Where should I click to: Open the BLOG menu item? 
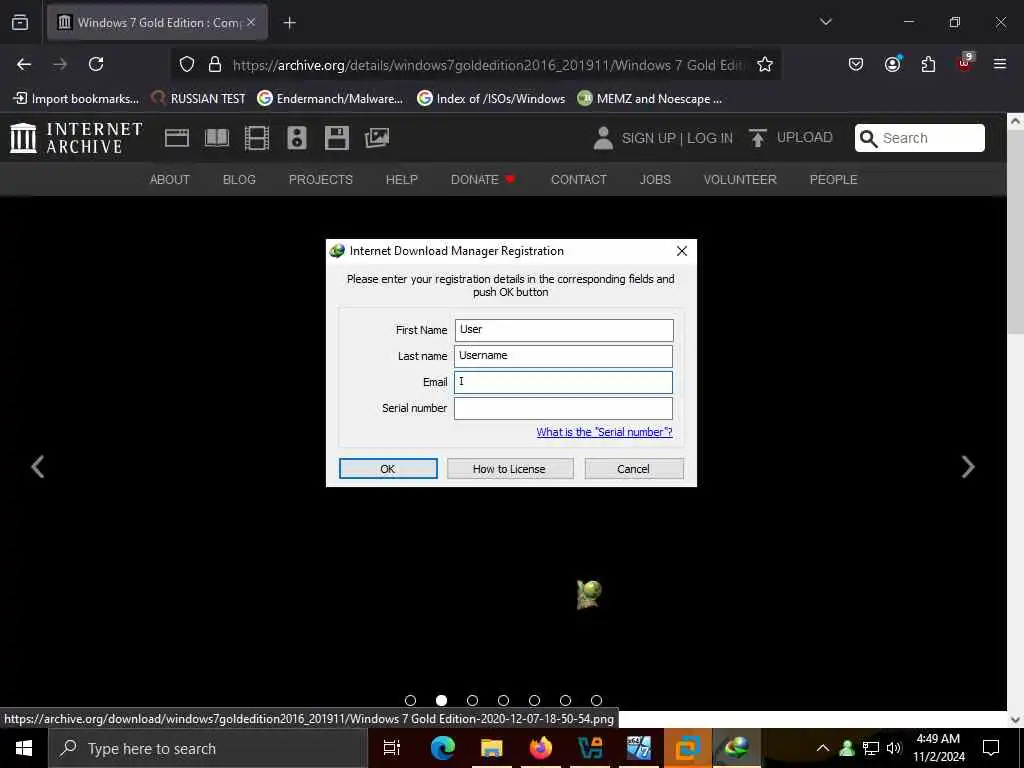click(x=239, y=180)
